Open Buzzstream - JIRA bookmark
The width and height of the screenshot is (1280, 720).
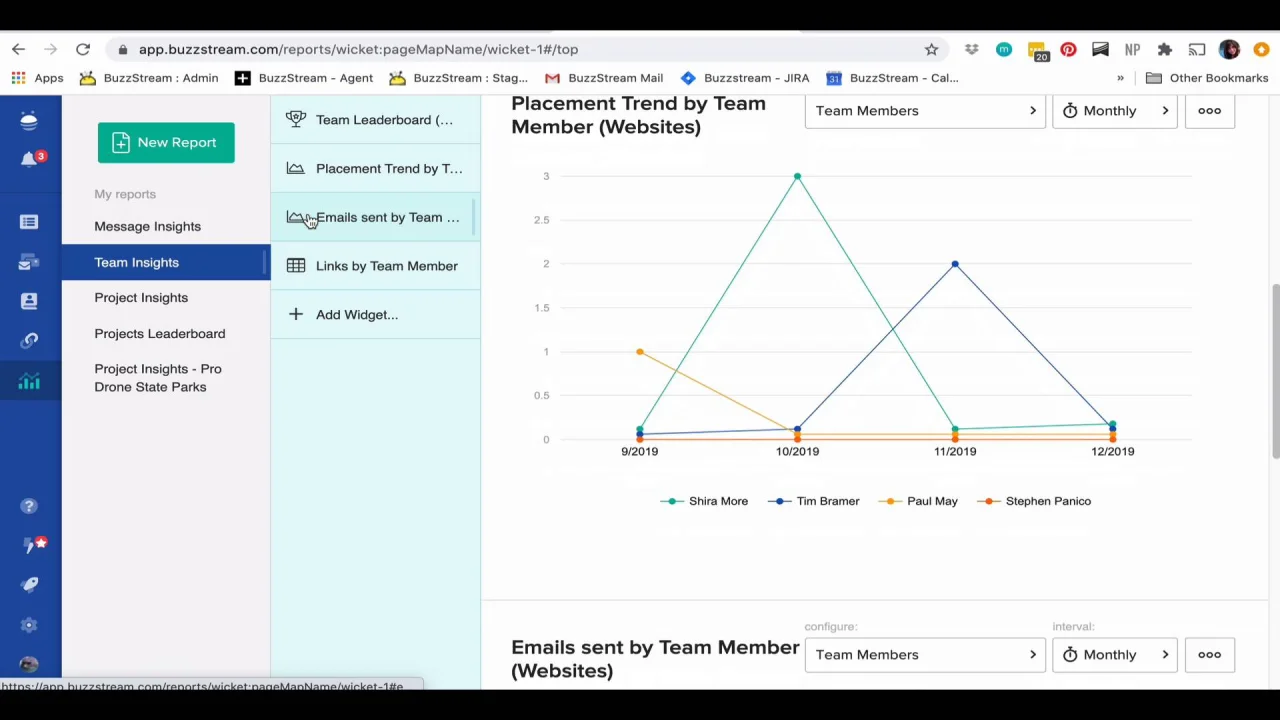coord(744,78)
